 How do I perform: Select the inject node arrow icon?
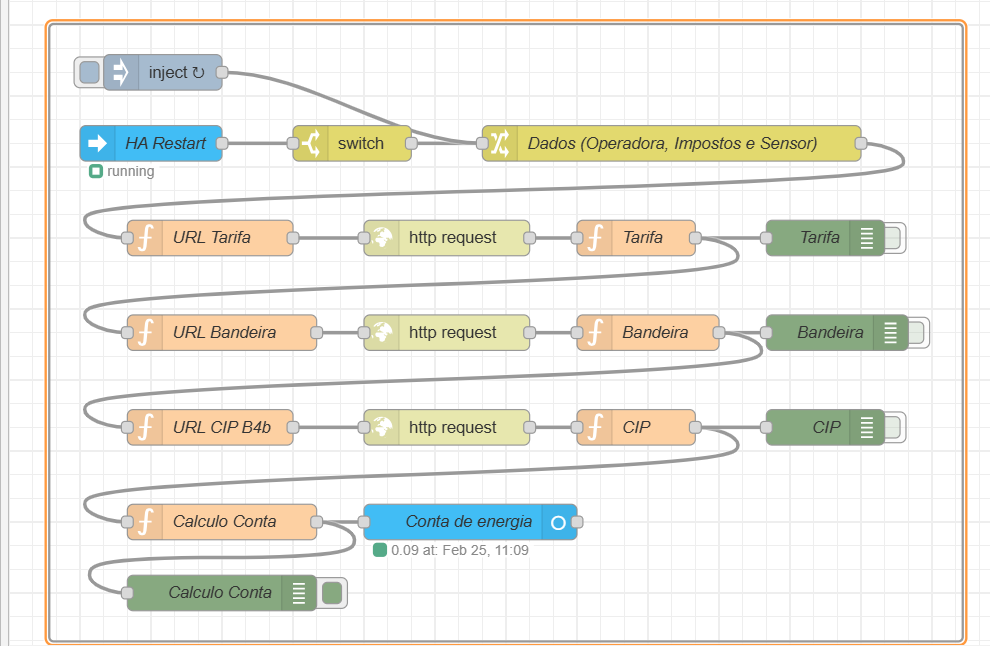tap(120, 73)
